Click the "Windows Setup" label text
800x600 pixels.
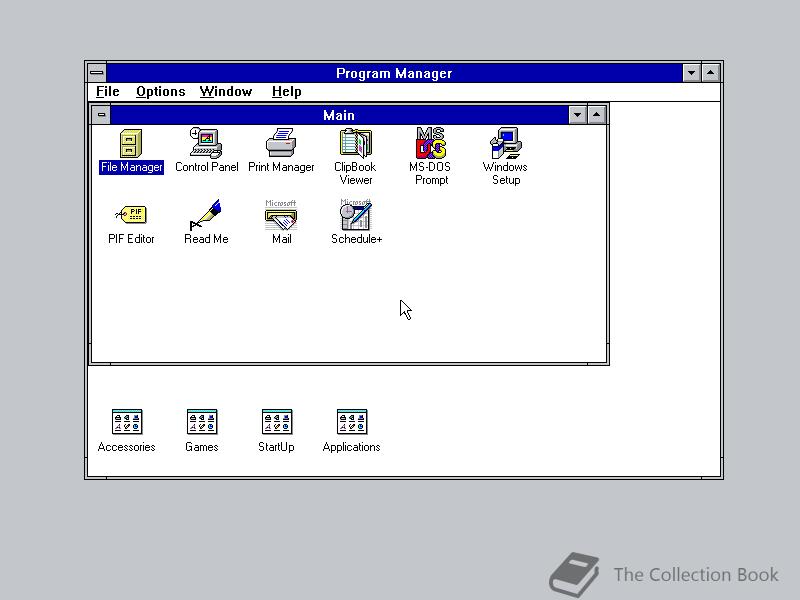pyautogui.click(x=505, y=173)
